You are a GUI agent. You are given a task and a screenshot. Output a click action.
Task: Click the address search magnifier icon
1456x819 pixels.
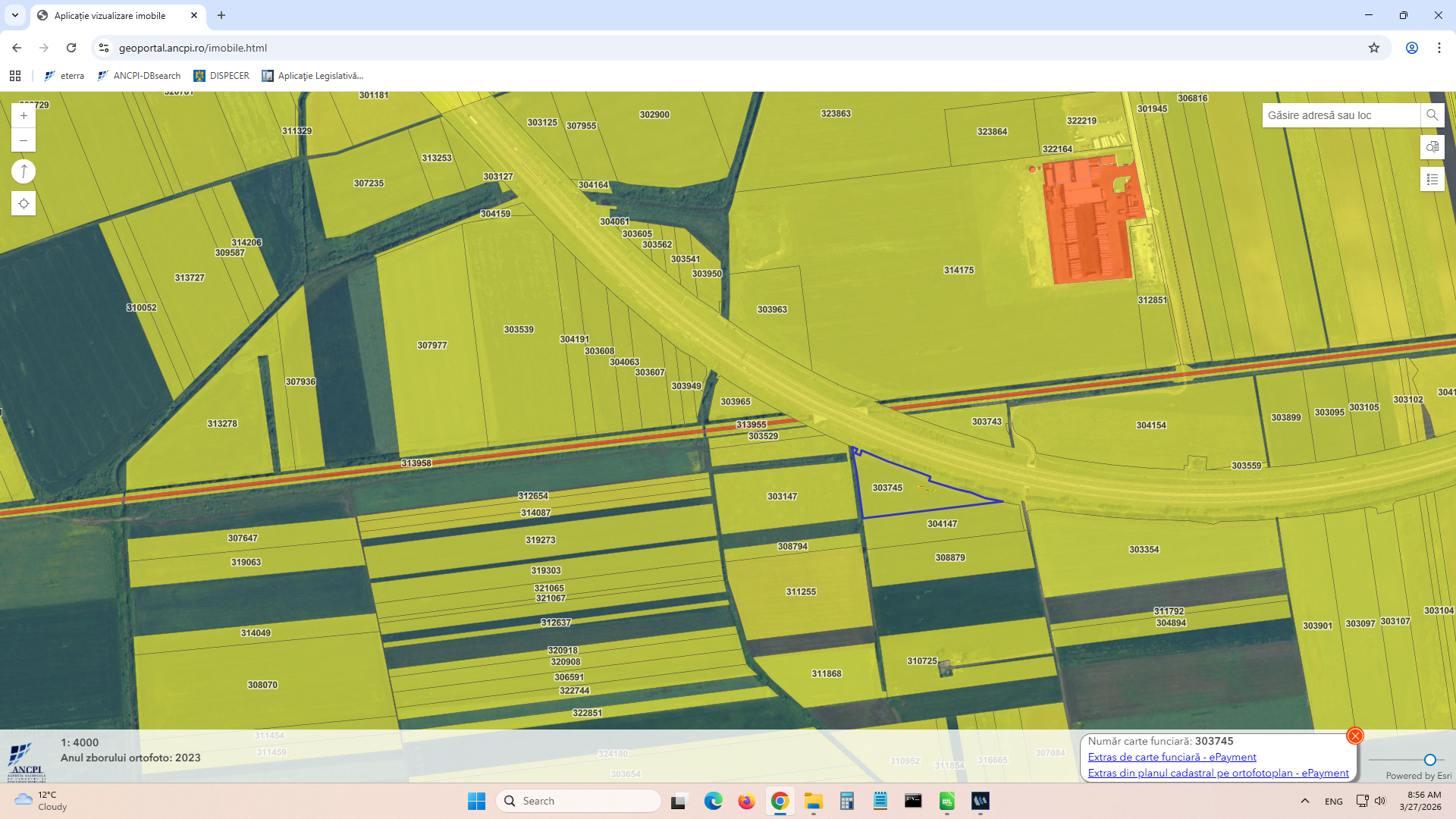point(1432,115)
